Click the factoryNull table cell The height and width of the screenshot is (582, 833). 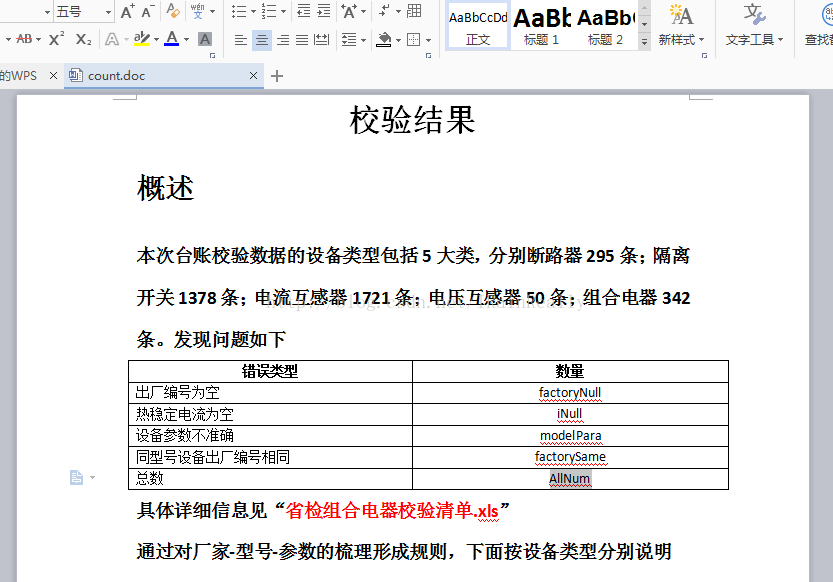(x=570, y=393)
